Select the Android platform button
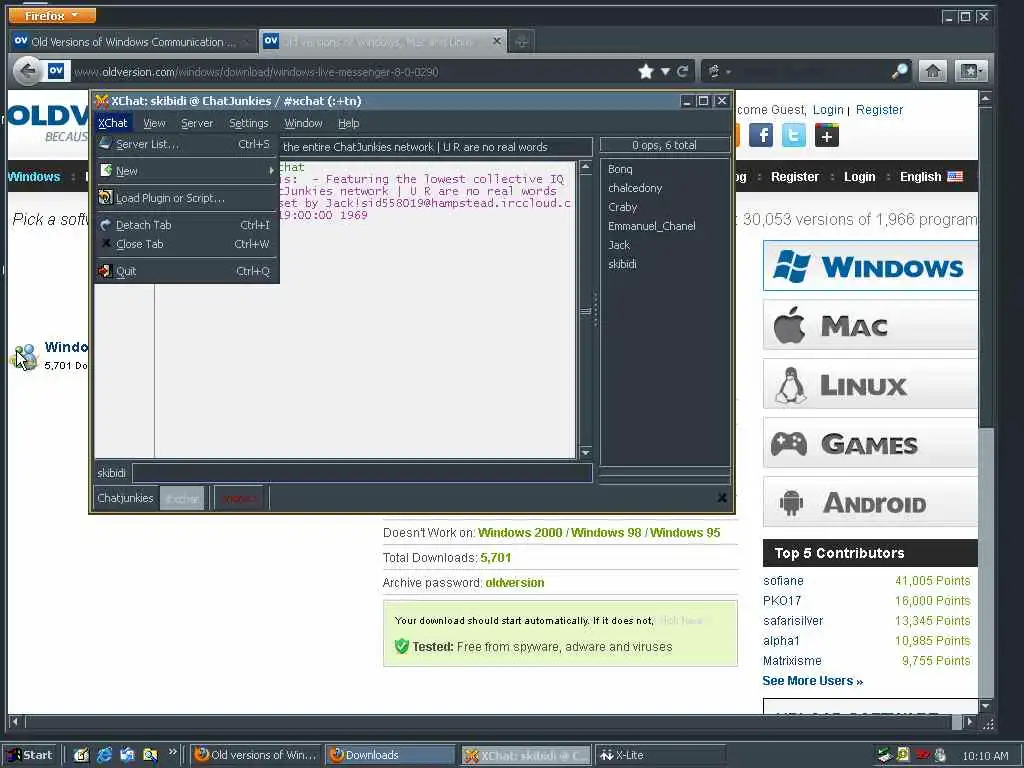 [x=870, y=502]
